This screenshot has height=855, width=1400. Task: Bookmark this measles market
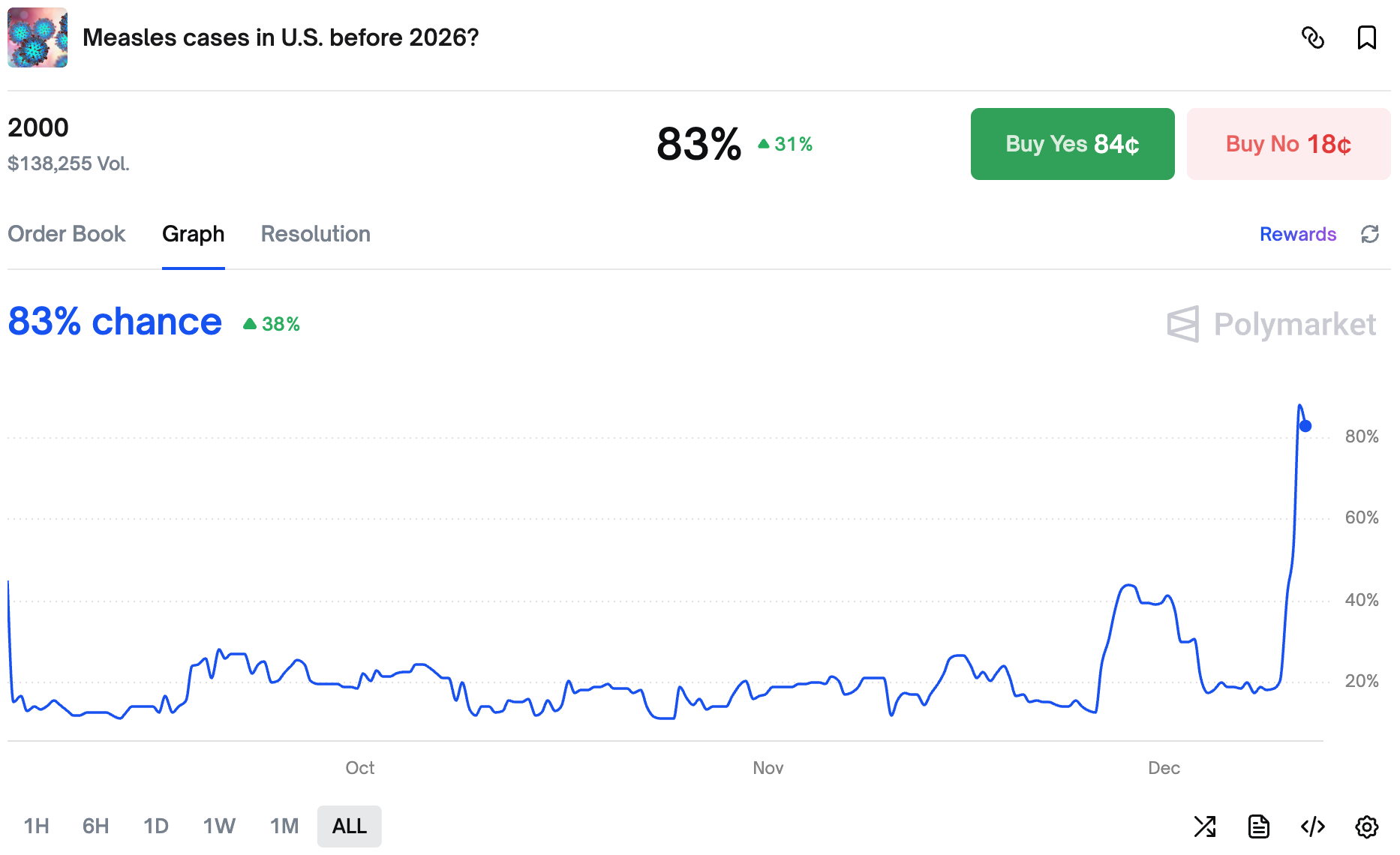1366,37
